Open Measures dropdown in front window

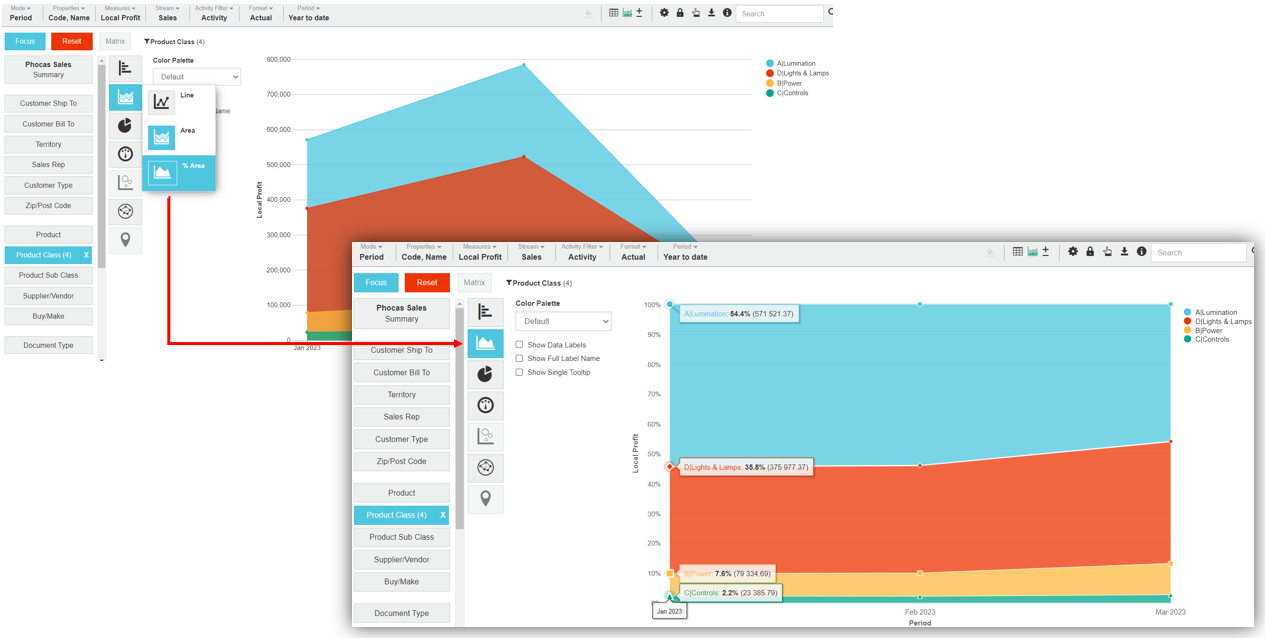480,252
